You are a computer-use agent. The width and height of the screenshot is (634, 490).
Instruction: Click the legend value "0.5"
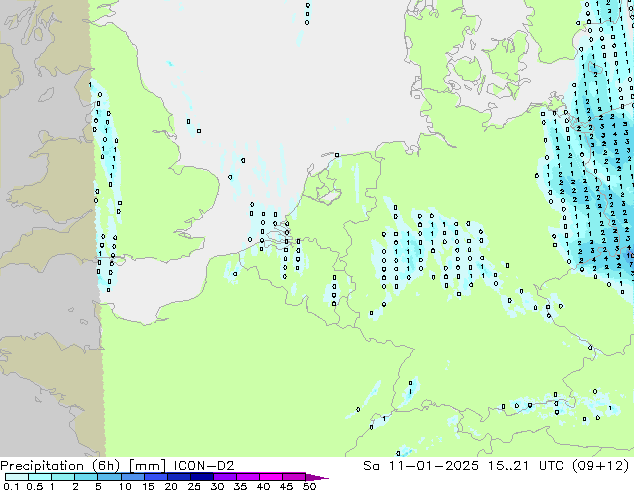[x=34, y=486]
